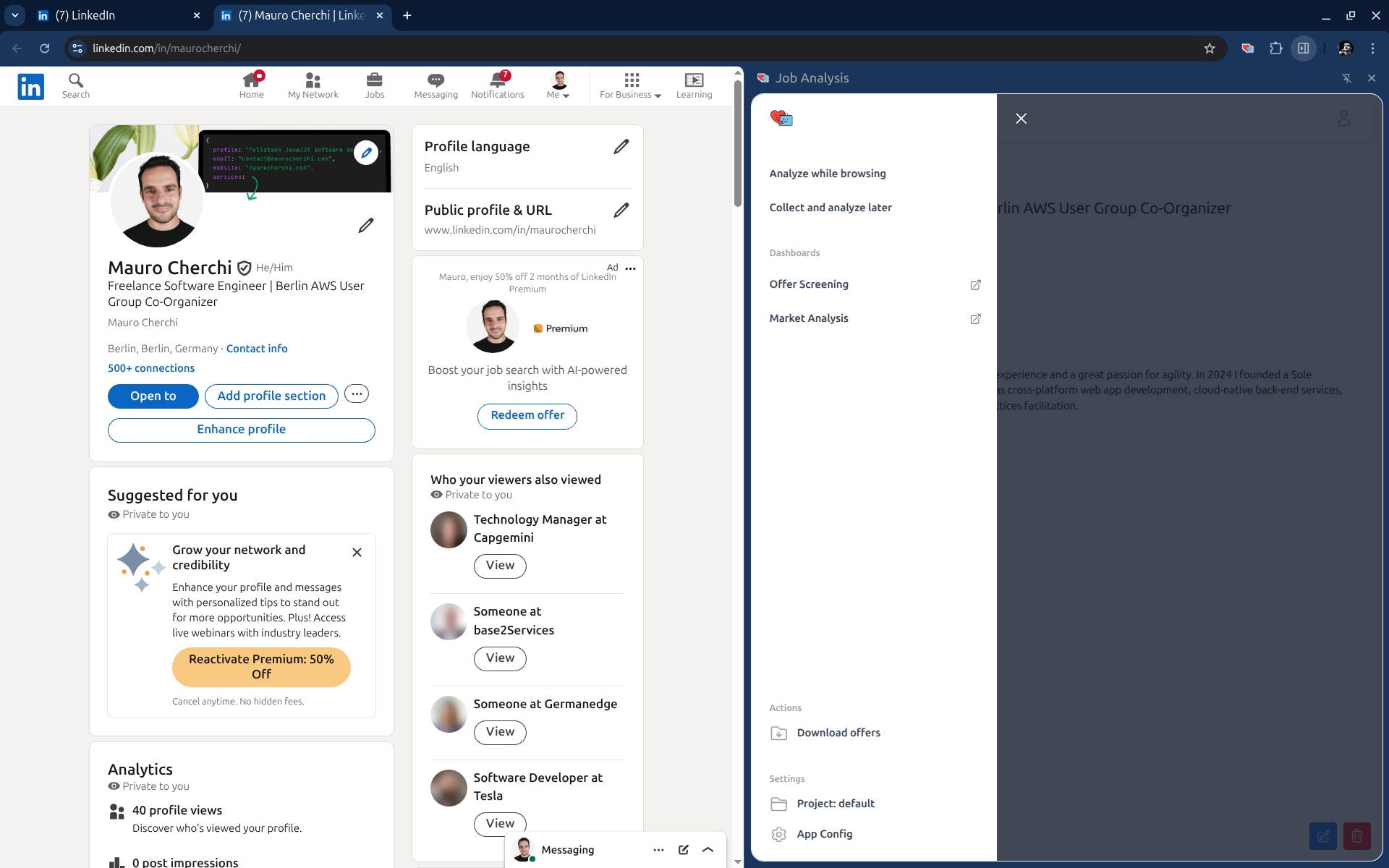This screenshot has height=868, width=1389.
Task: Expand the Me dropdown menu
Action: (x=558, y=86)
